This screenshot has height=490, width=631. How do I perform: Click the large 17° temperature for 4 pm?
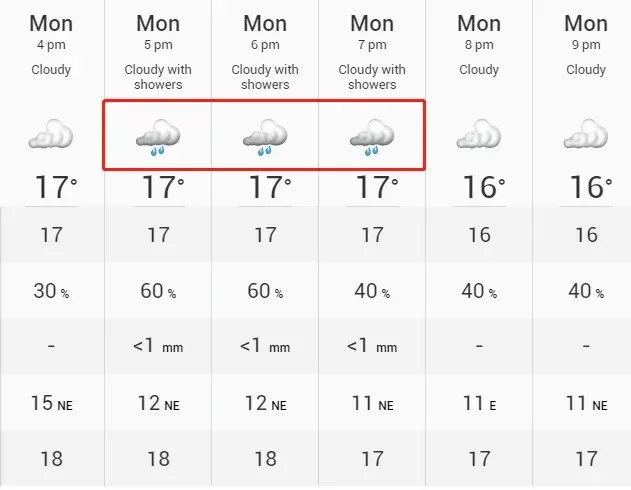[x=56, y=187]
